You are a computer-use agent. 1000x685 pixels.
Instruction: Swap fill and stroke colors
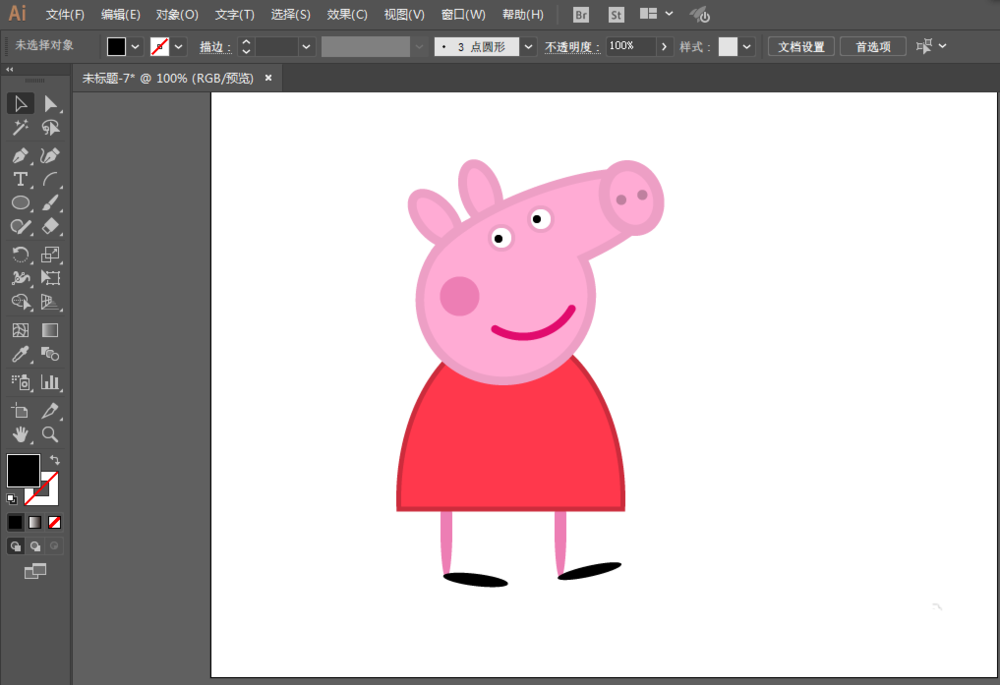click(x=55, y=459)
